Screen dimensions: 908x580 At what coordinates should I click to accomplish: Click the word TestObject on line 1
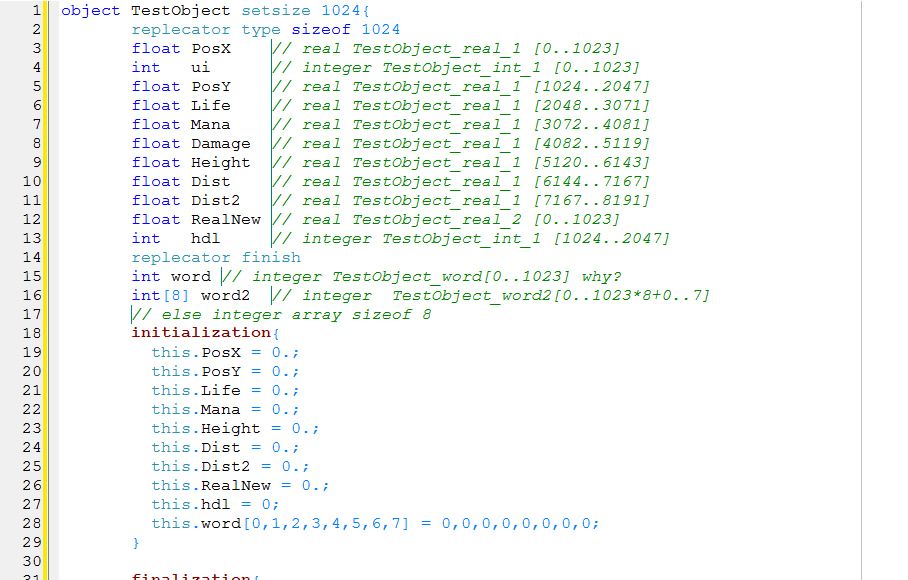tap(180, 10)
